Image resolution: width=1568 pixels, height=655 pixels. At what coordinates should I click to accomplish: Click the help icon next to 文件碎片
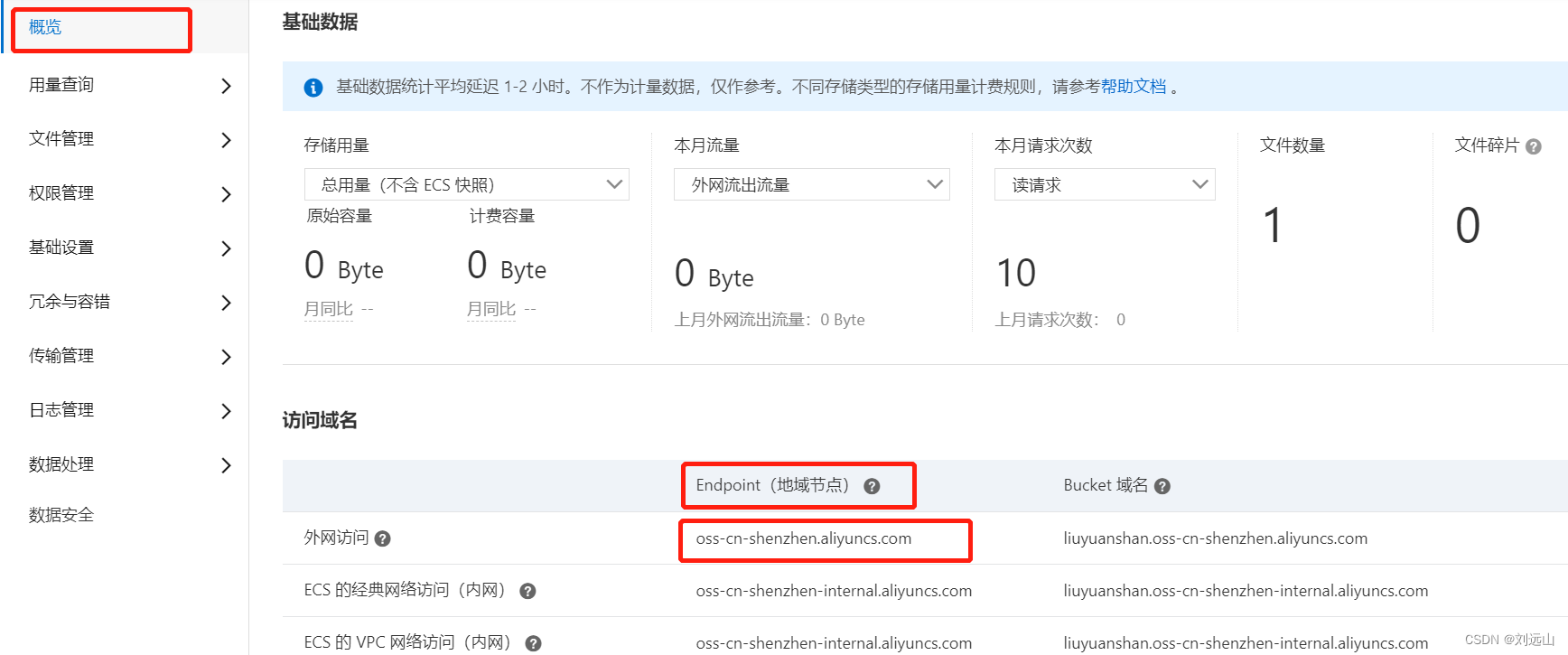point(1534,146)
